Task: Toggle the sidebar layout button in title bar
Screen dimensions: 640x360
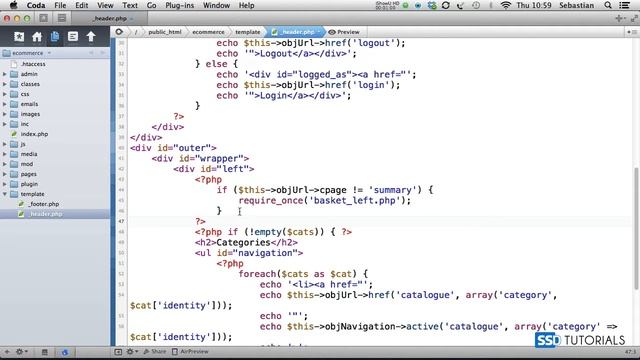Action: pos(44,18)
